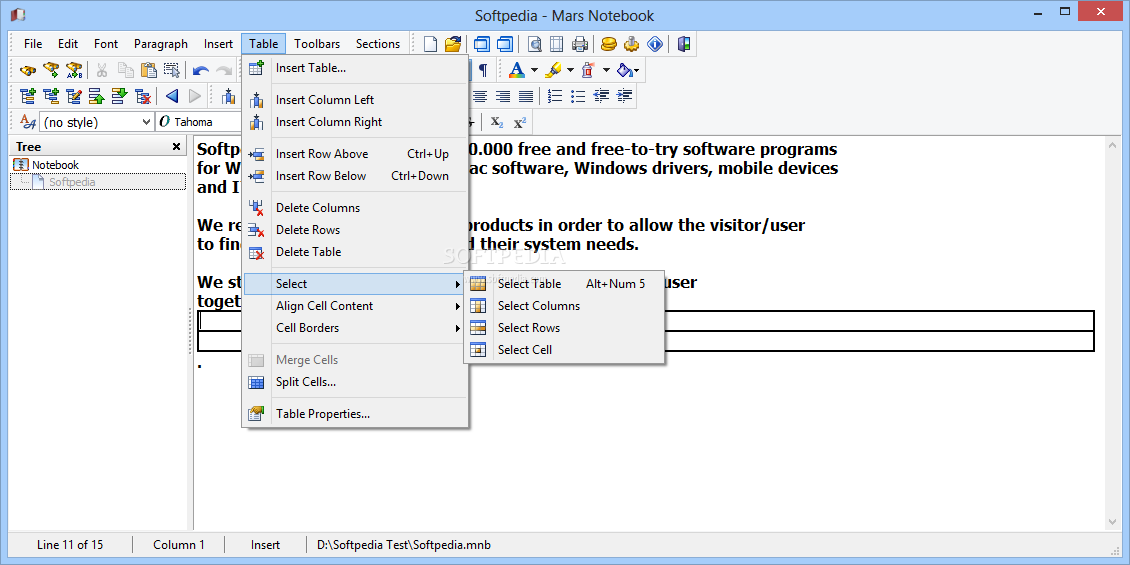
Task: Click Select Table in the submenu
Action: (564, 284)
